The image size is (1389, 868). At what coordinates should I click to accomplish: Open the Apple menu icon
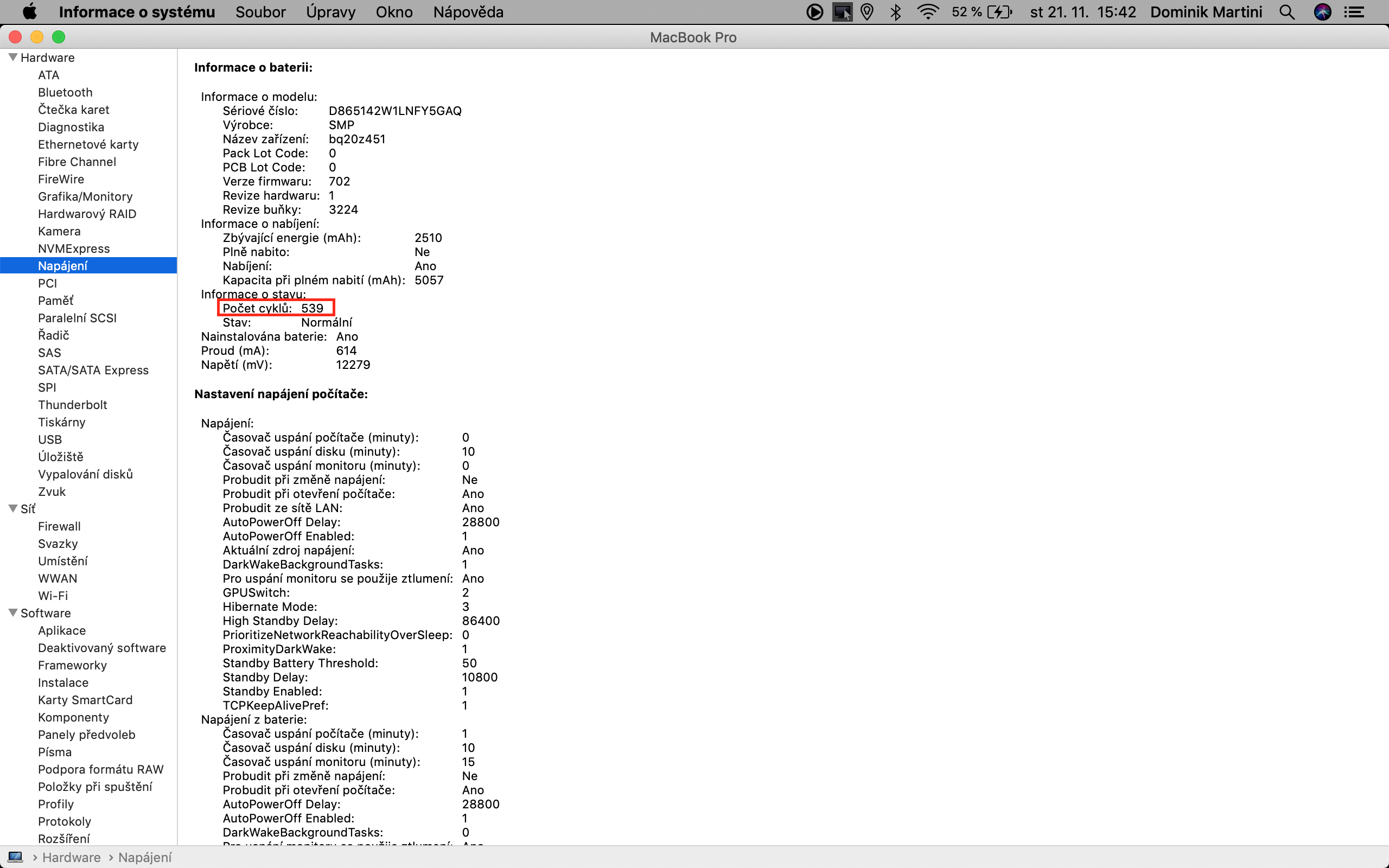click(29, 11)
